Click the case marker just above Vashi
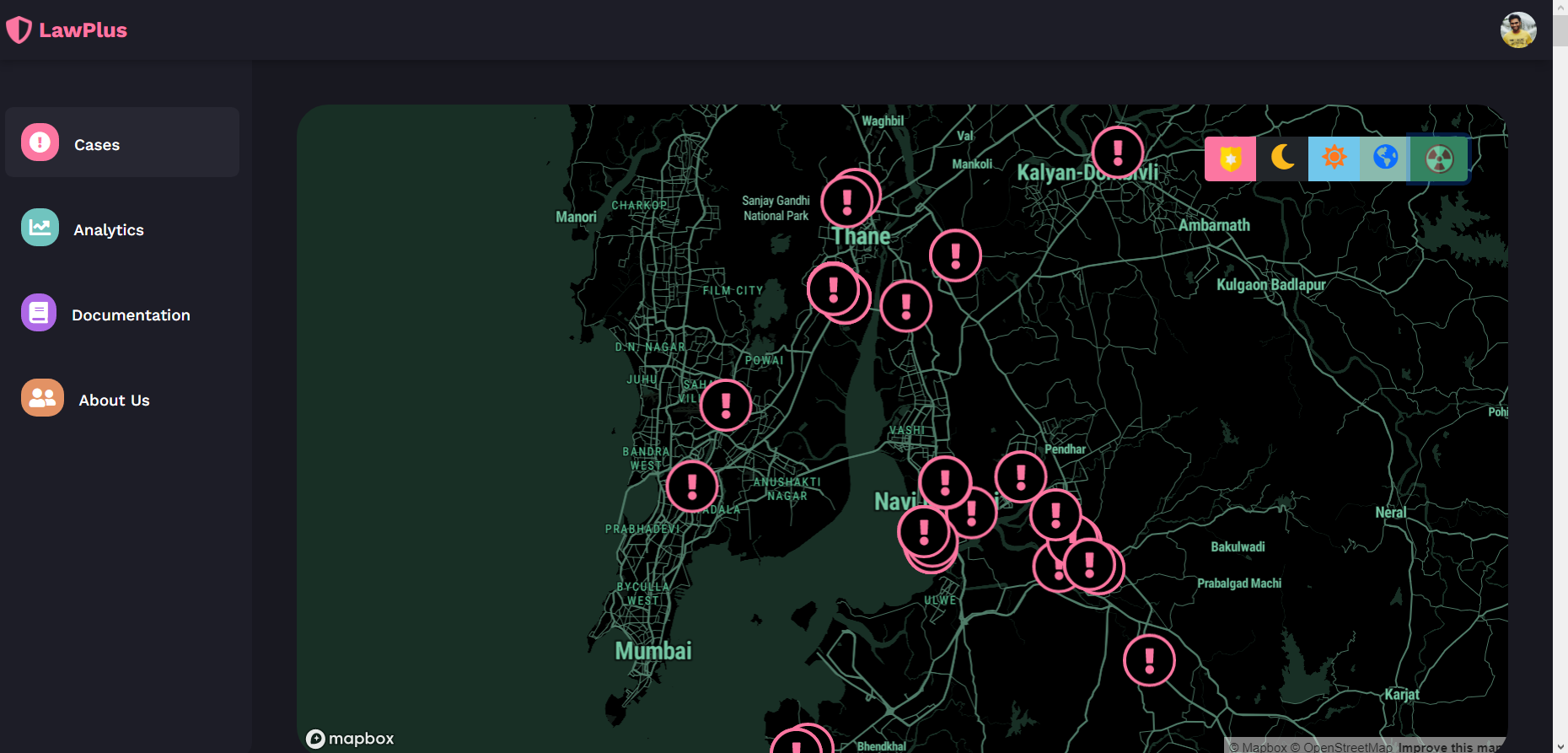Image resolution: width=1568 pixels, height=753 pixels. [x=906, y=306]
